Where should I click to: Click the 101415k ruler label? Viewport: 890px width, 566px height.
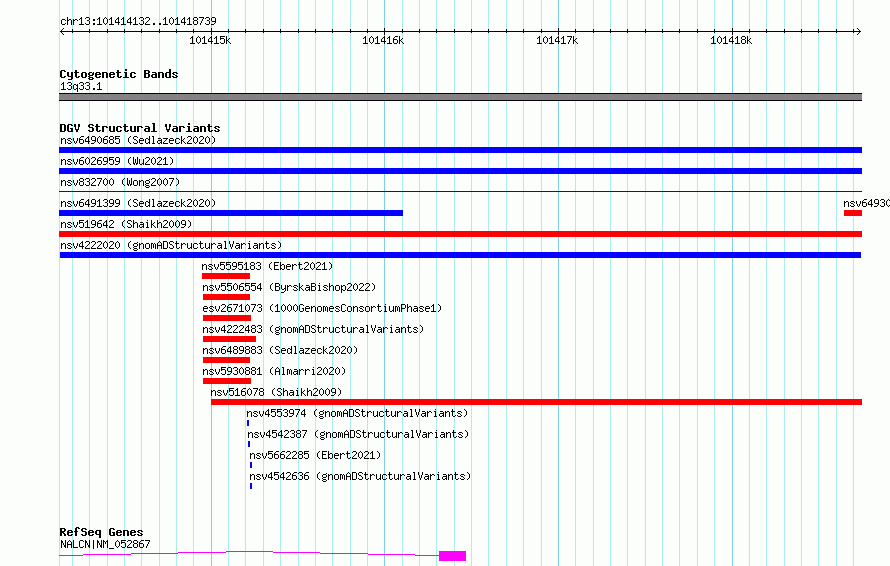[210, 40]
